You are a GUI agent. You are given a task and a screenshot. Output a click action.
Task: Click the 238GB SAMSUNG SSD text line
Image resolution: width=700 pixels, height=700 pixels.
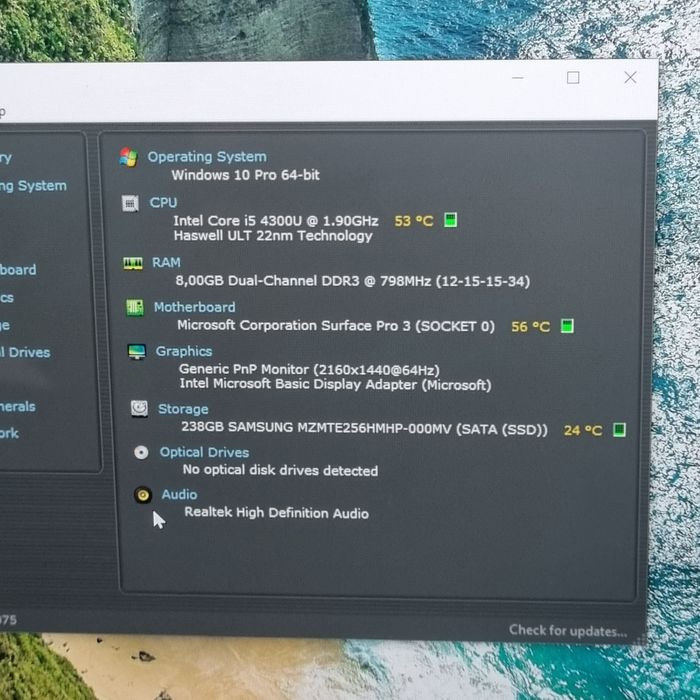click(x=364, y=428)
